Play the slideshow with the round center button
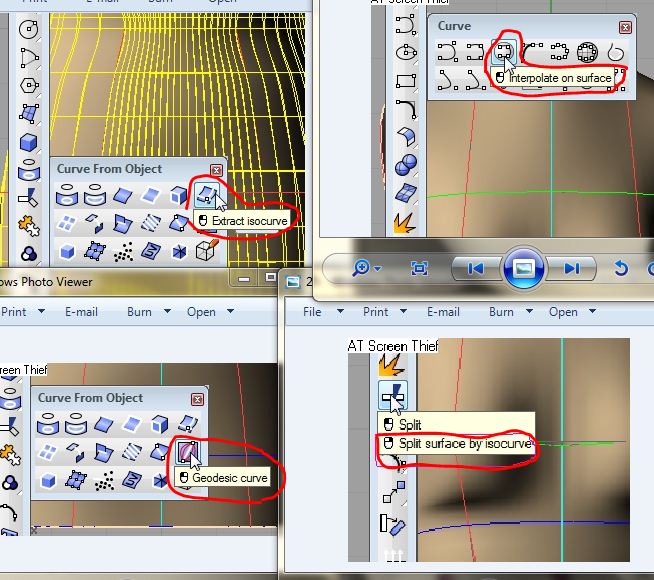654x580 pixels. (x=523, y=269)
